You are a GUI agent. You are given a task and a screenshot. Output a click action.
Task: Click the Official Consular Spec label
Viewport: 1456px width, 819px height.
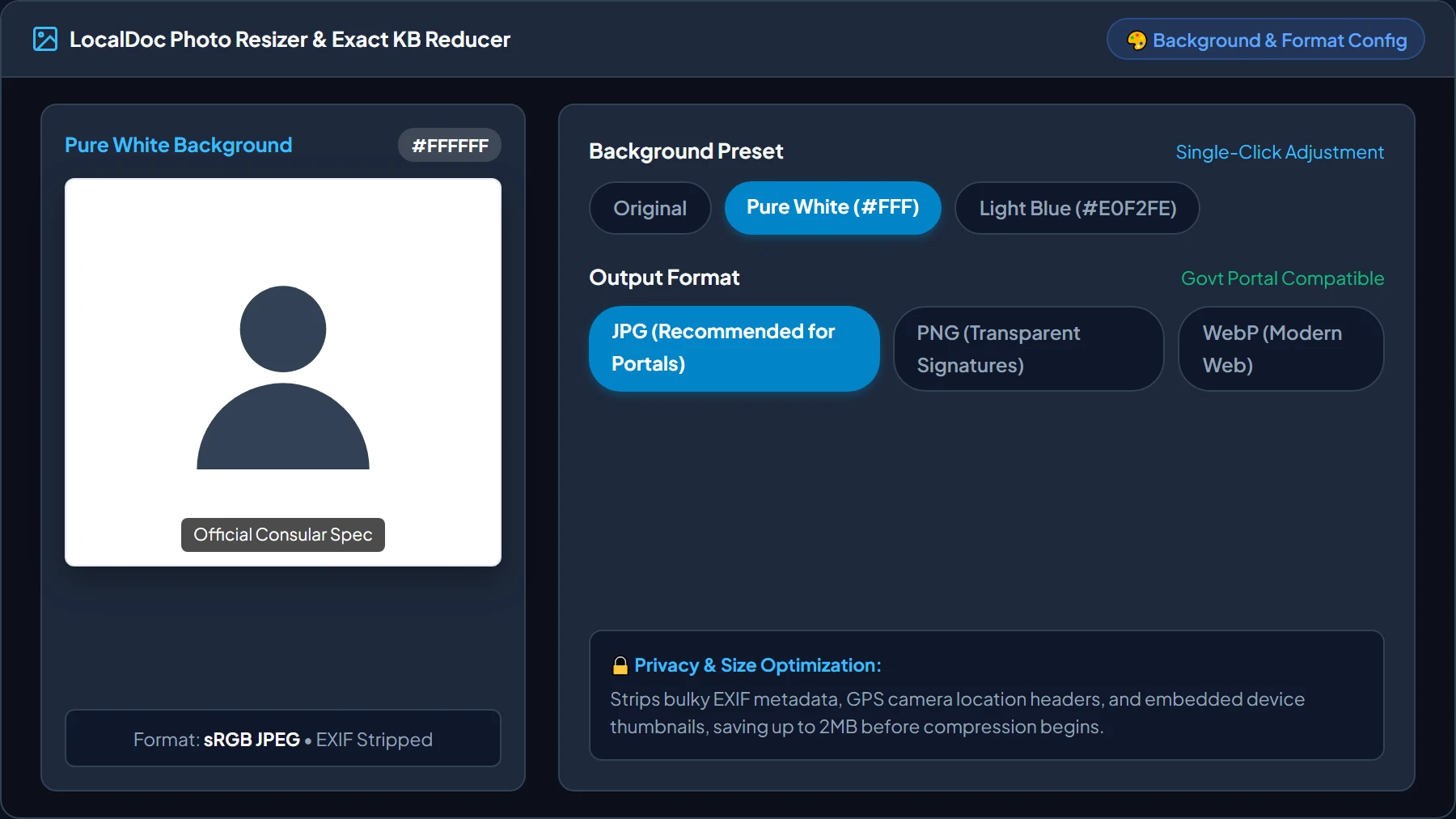point(283,535)
